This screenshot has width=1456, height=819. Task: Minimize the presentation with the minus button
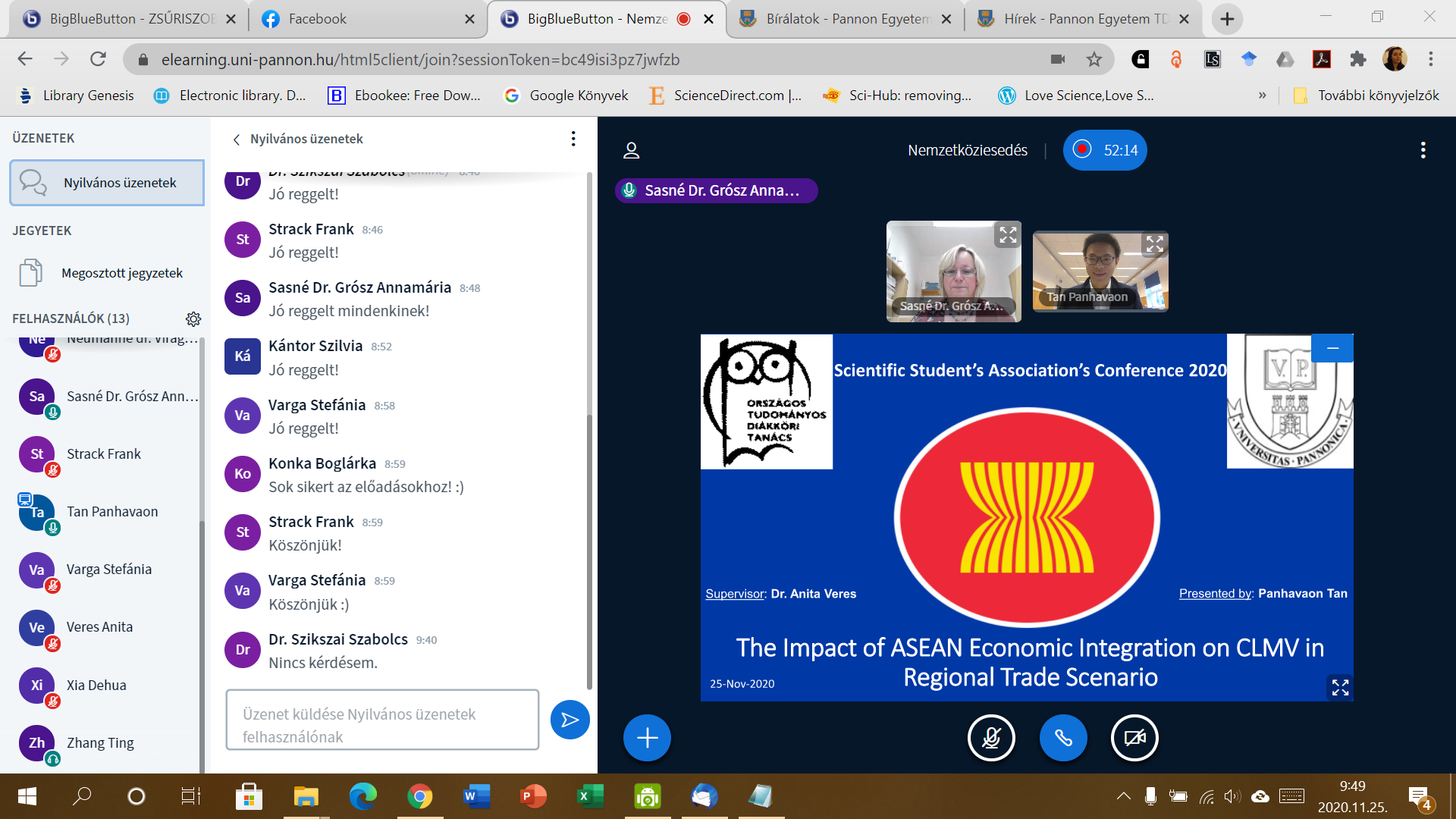1332,348
